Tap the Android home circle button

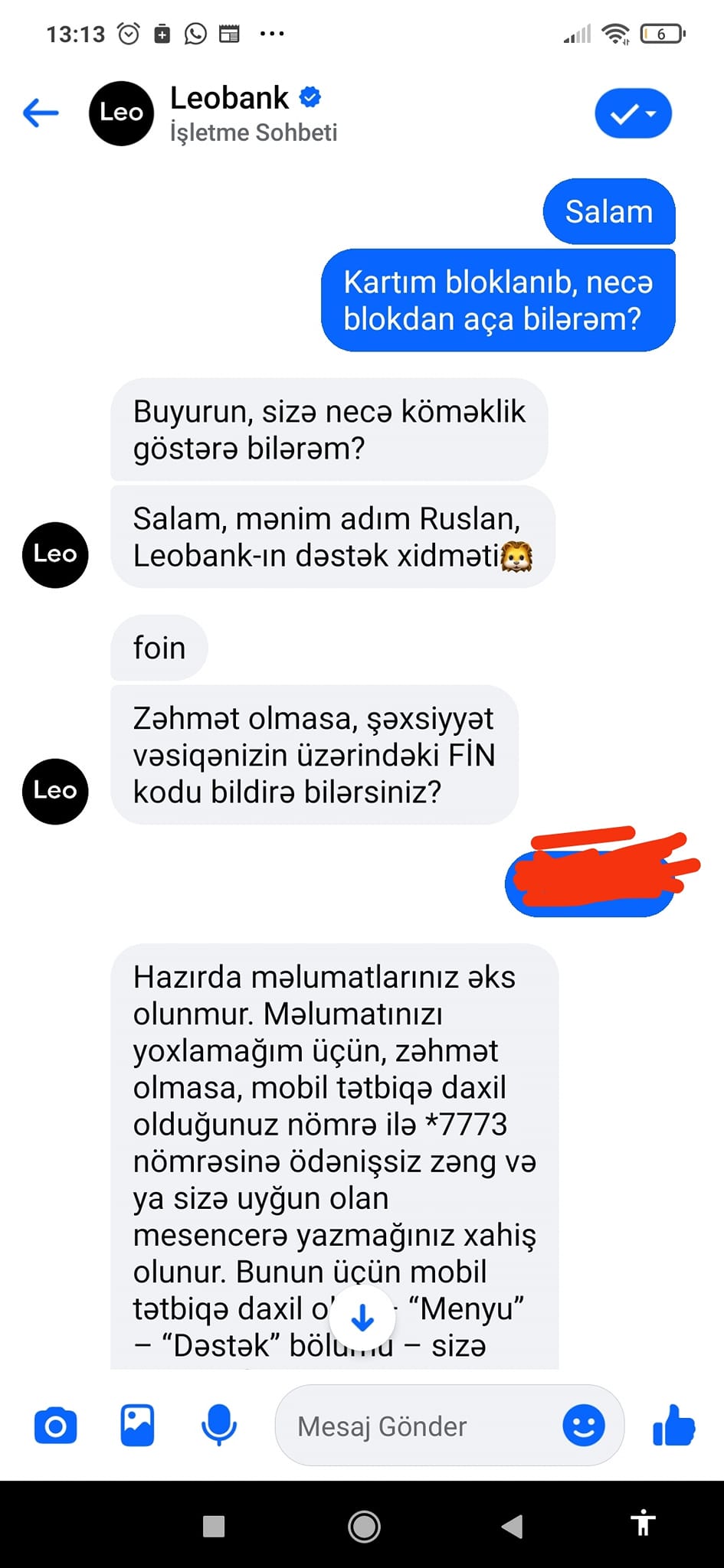click(364, 1527)
